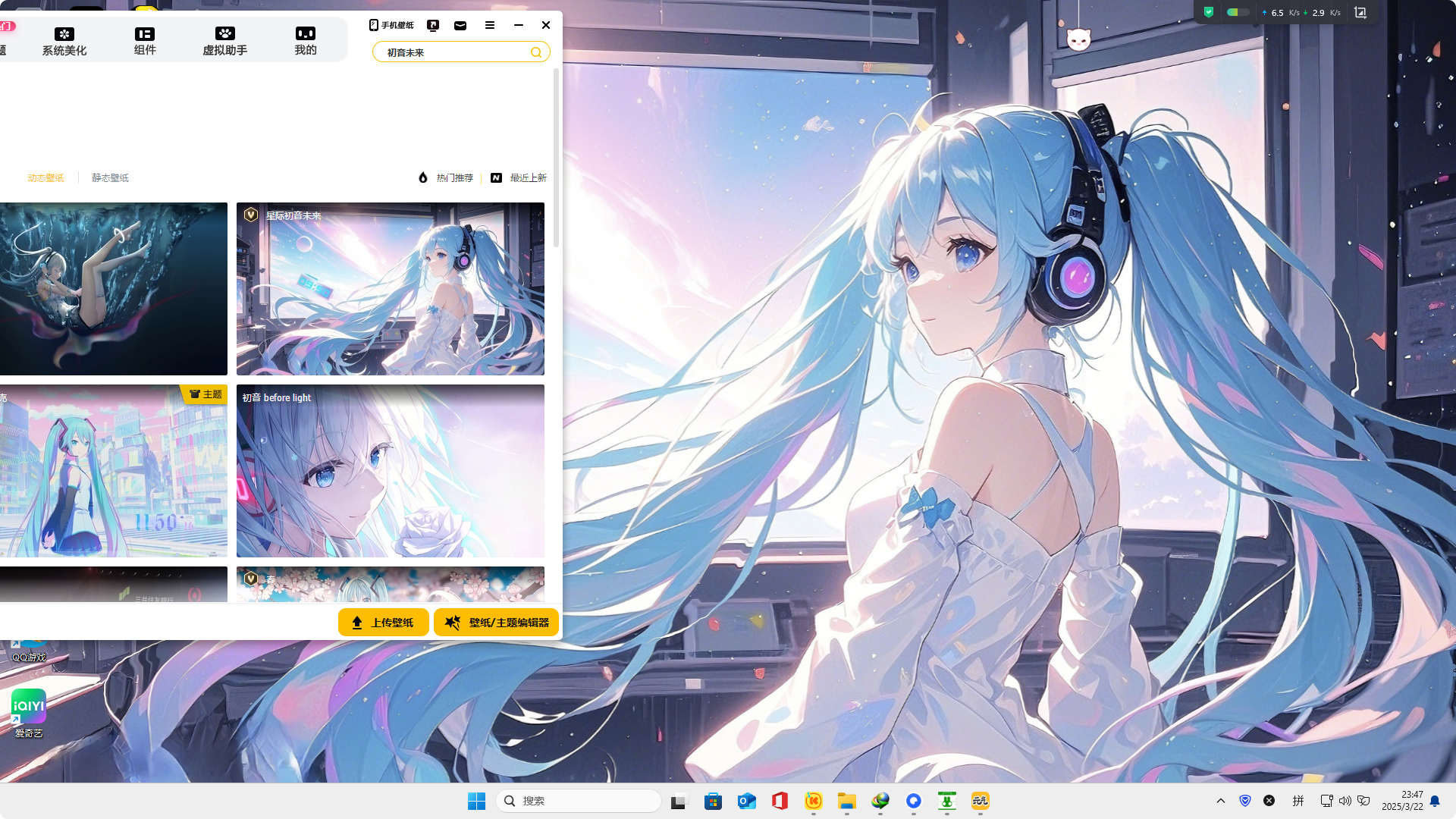Click the monitor icon beside 手机壁纸
Viewport: 1456px width, 819px height.
(433, 25)
